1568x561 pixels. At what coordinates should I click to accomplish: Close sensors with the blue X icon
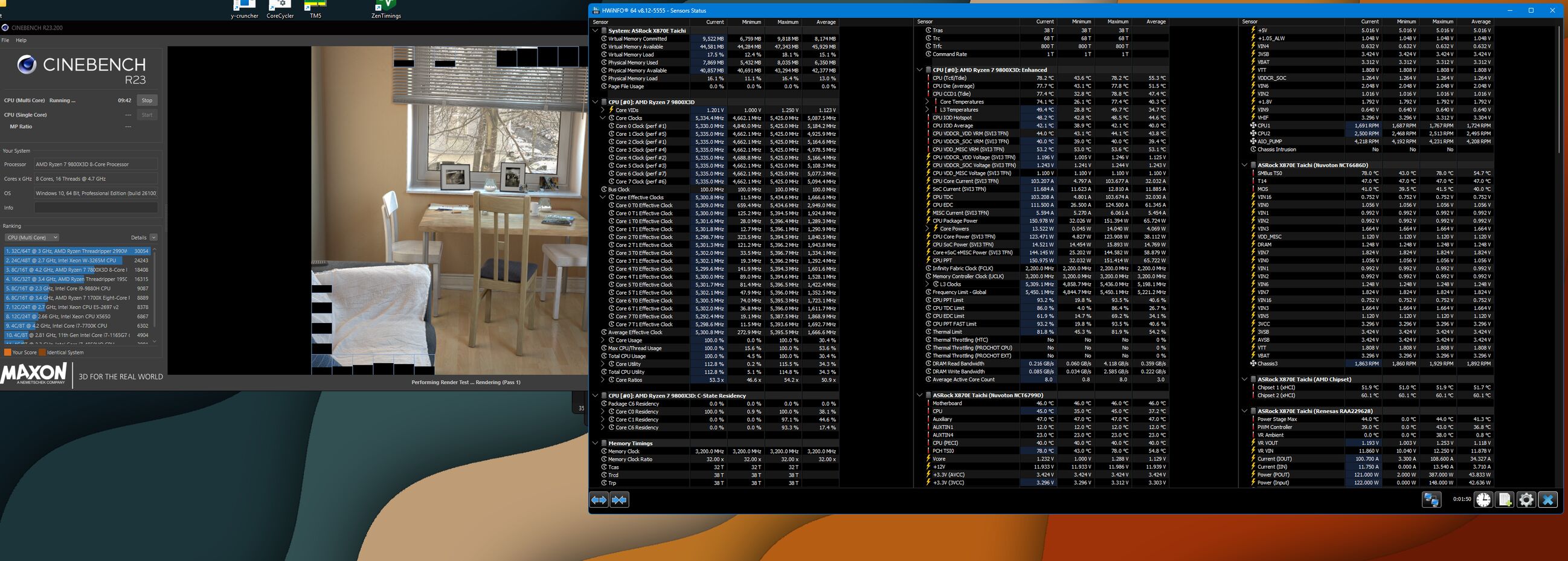click(x=1548, y=499)
